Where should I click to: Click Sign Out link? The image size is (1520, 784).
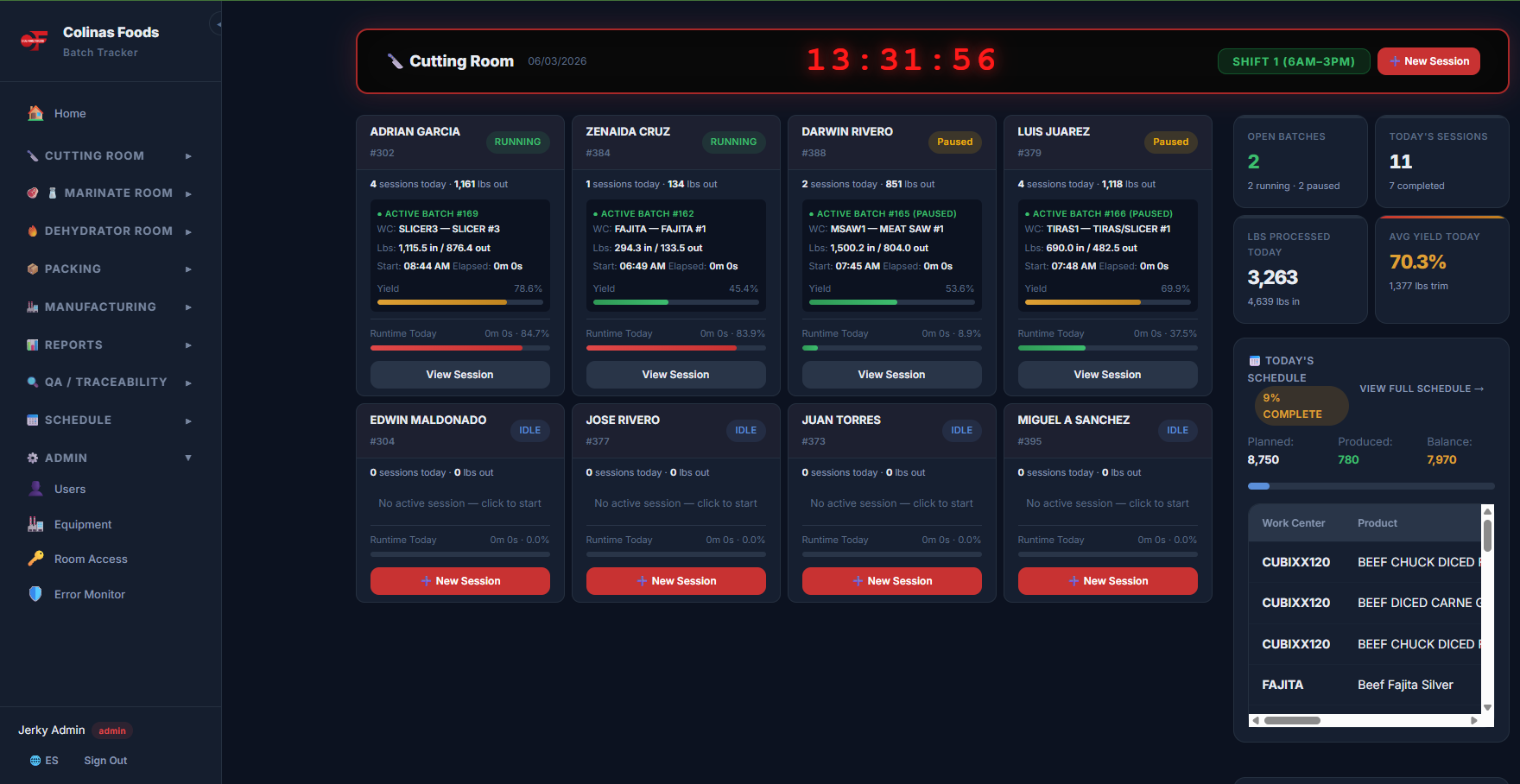pyautogui.click(x=105, y=761)
